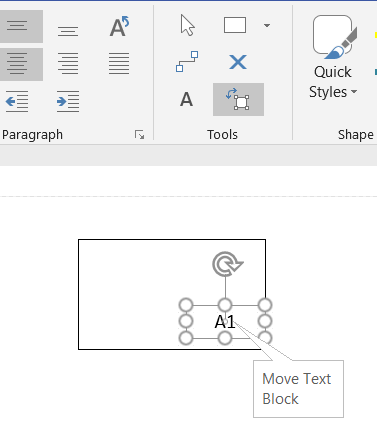The image size is (377, 425).
Task: Click the top-middle text block handle
Action: coord(225,305)
